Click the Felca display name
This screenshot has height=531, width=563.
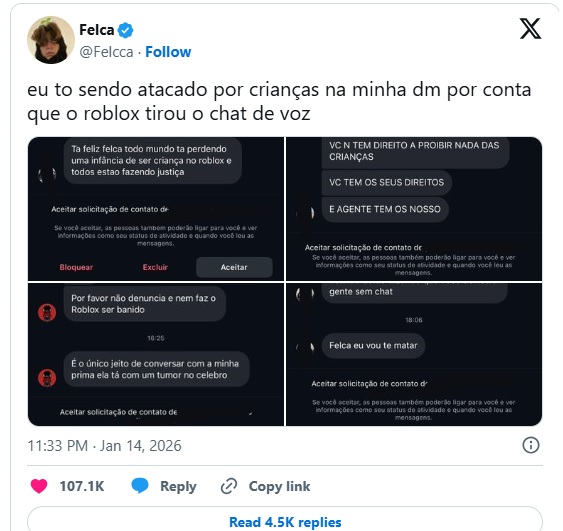click(97, 30)
